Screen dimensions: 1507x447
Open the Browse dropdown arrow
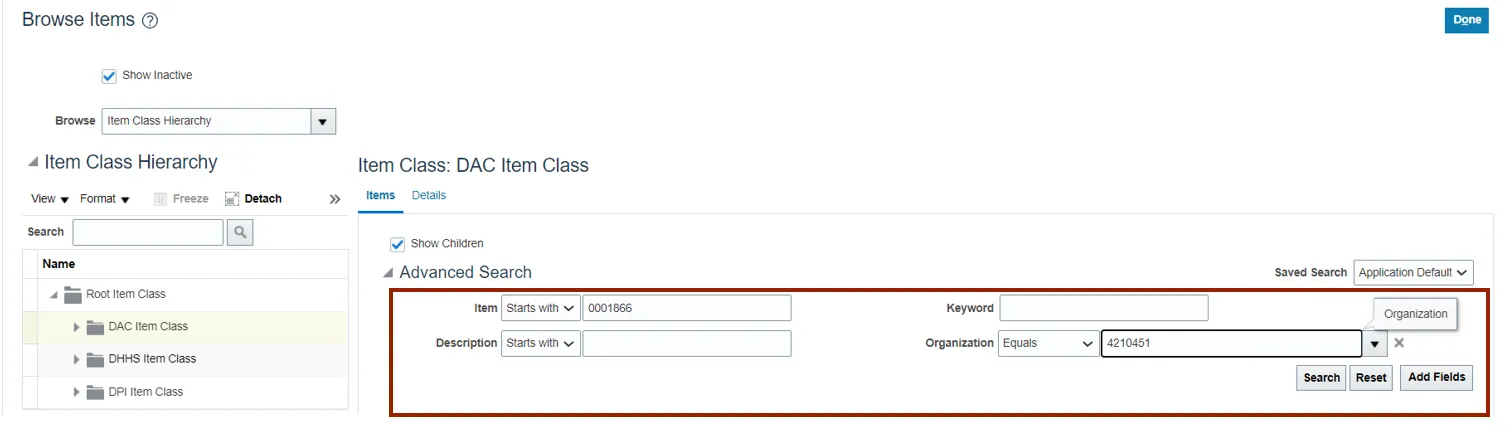(323, 121)
